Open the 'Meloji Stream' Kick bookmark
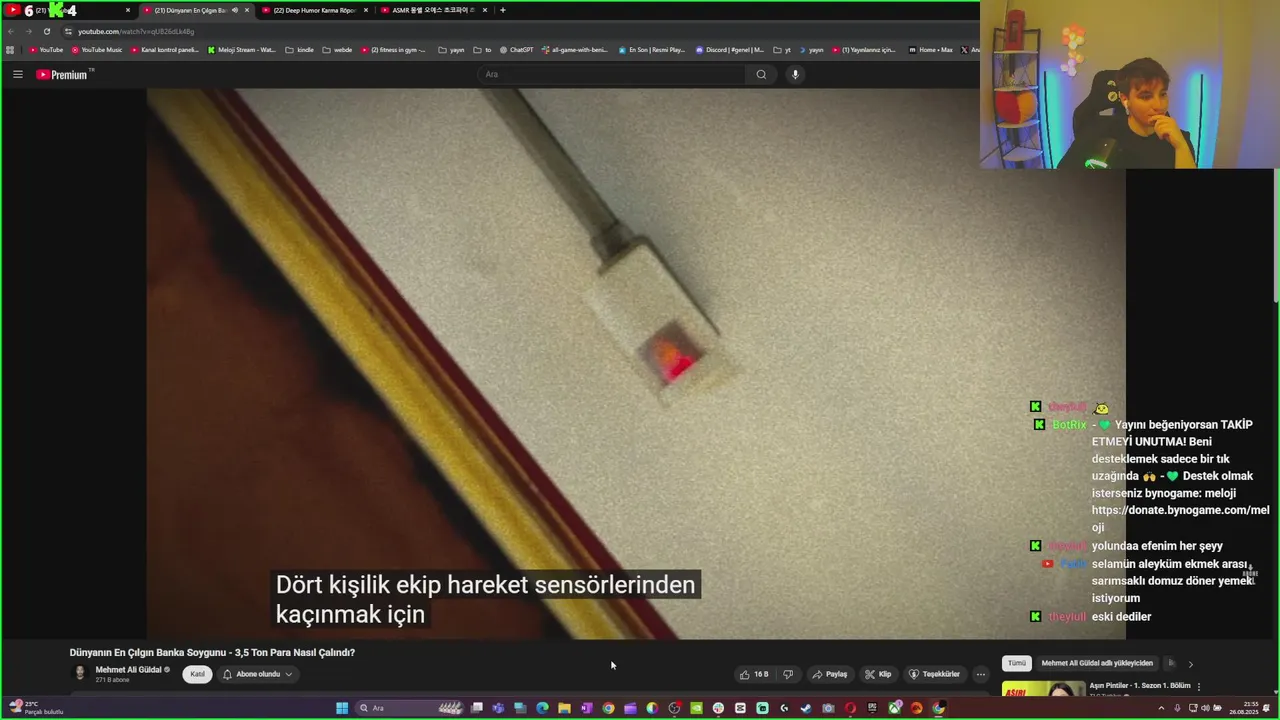This screenshot has height=720, width=1280. click(241, 49)
